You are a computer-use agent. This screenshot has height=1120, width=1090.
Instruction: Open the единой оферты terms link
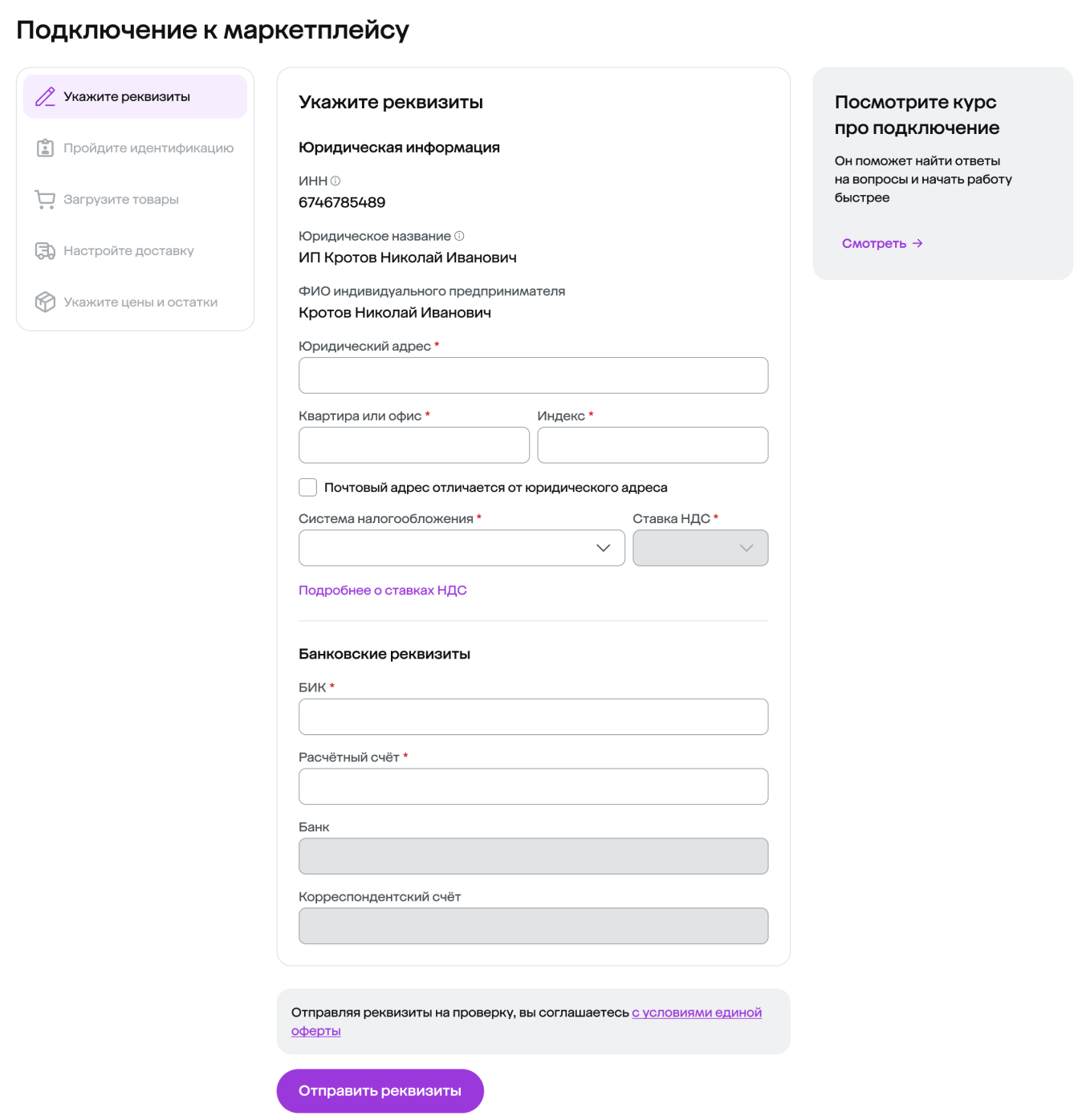tap(696, 1013)
